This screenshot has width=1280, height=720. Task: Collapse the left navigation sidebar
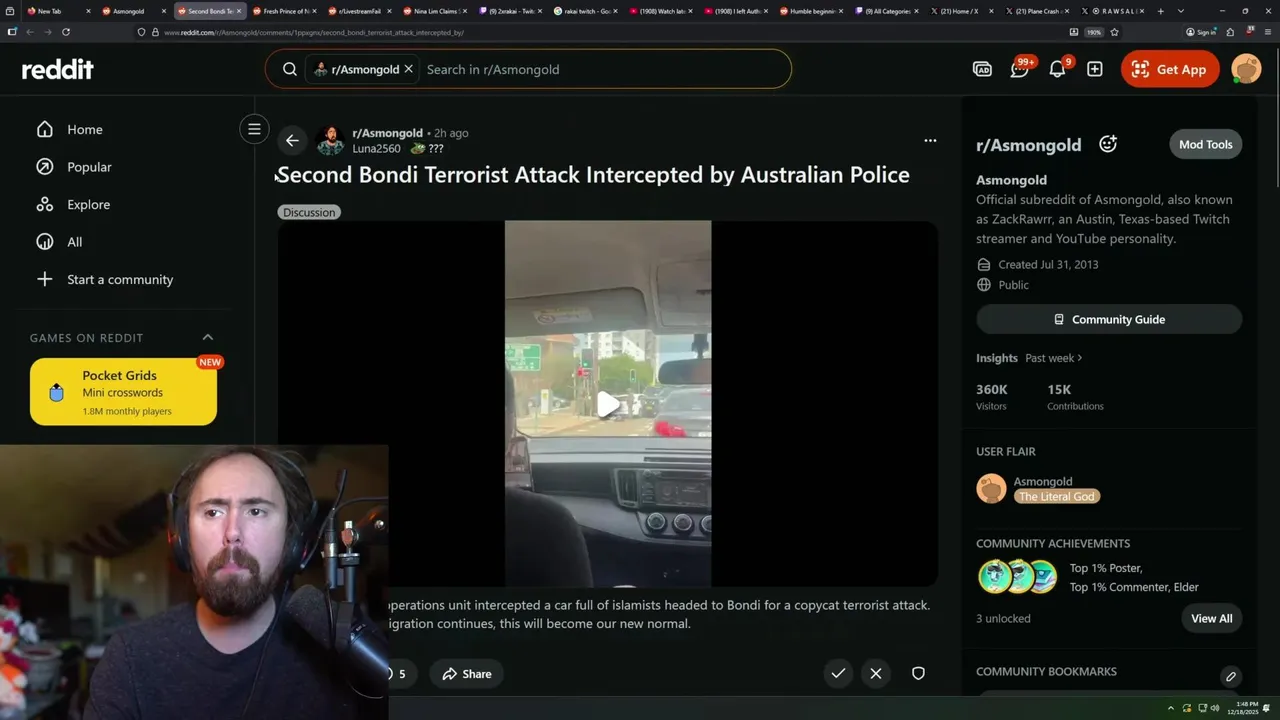point(254,129)
